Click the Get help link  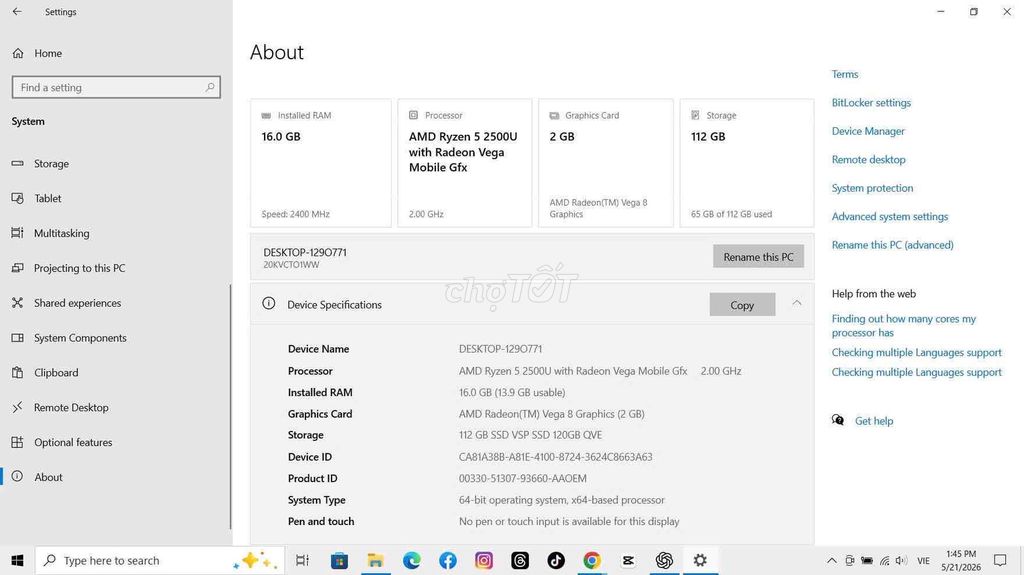point(874,421)
